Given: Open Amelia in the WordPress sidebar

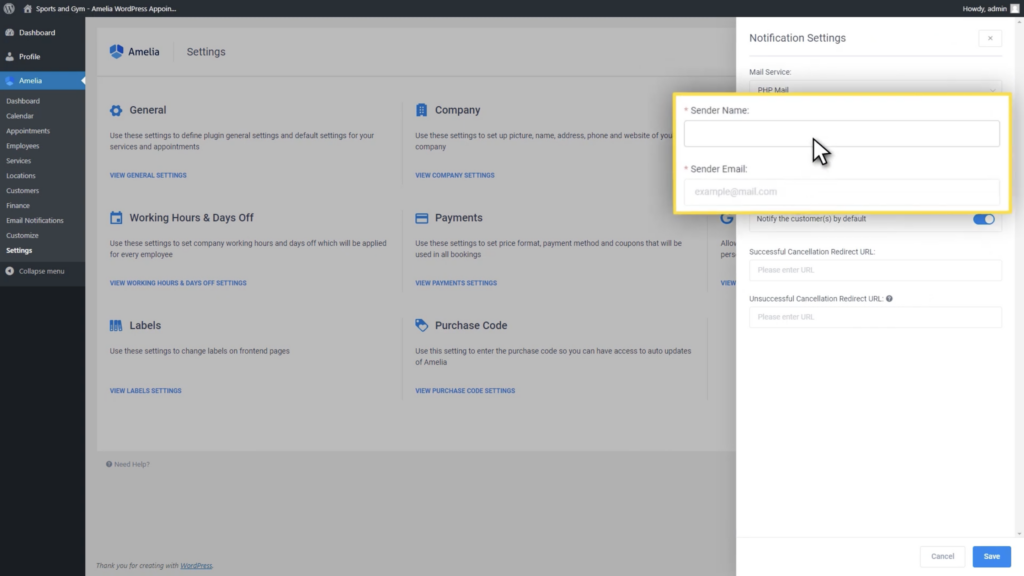Looking at the screenshot, I should (x=42, y=80).
